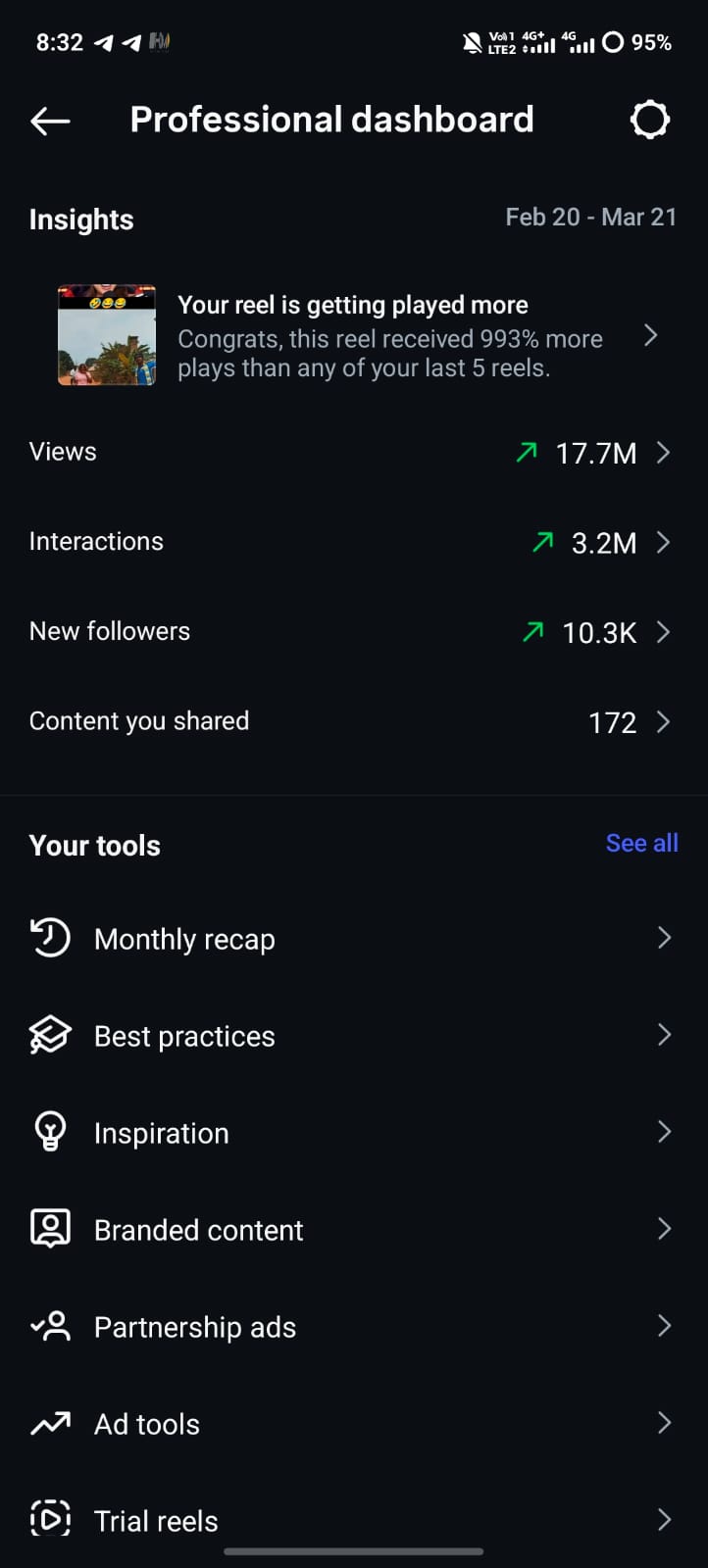Open the settings gear icon

pos(649,120)
